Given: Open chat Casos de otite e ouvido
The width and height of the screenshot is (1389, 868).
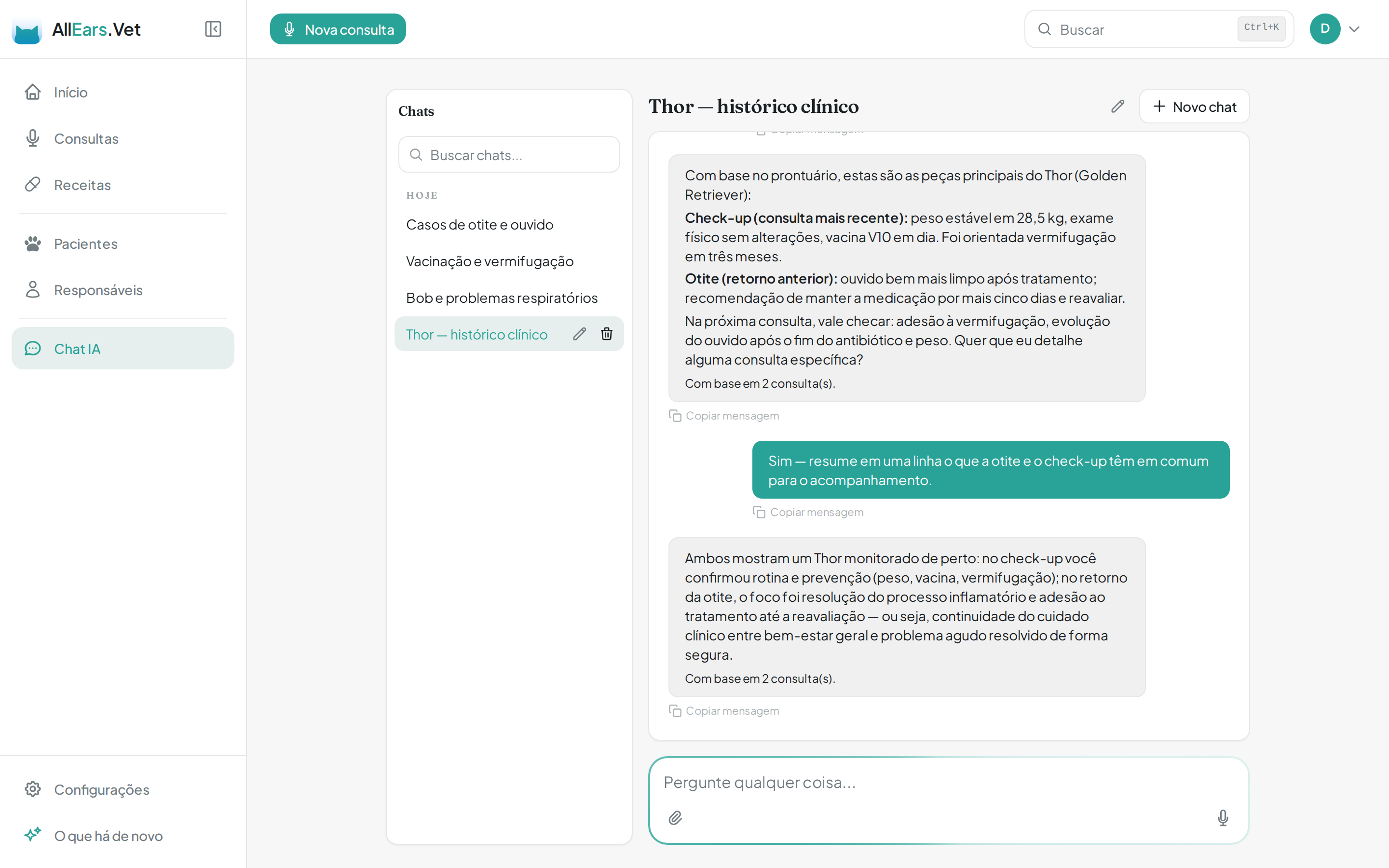Looking at the screenshot, I should pos(509,224).
